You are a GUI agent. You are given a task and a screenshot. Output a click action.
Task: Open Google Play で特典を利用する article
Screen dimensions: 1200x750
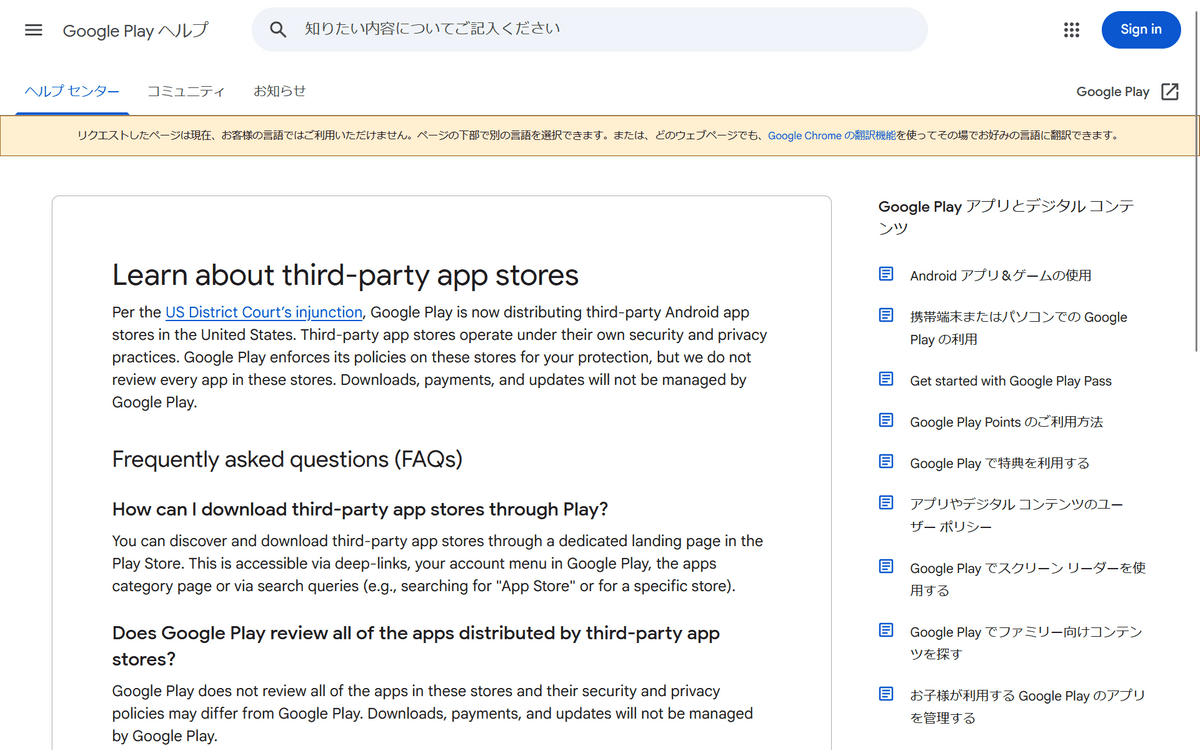1000,463
